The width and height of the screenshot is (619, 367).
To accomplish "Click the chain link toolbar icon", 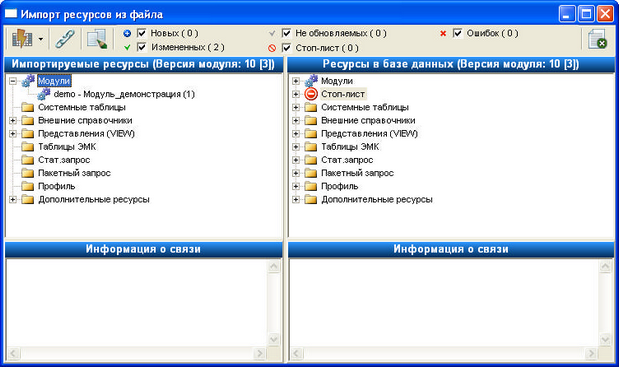I will pyautogui.click(x=65, y=39).
